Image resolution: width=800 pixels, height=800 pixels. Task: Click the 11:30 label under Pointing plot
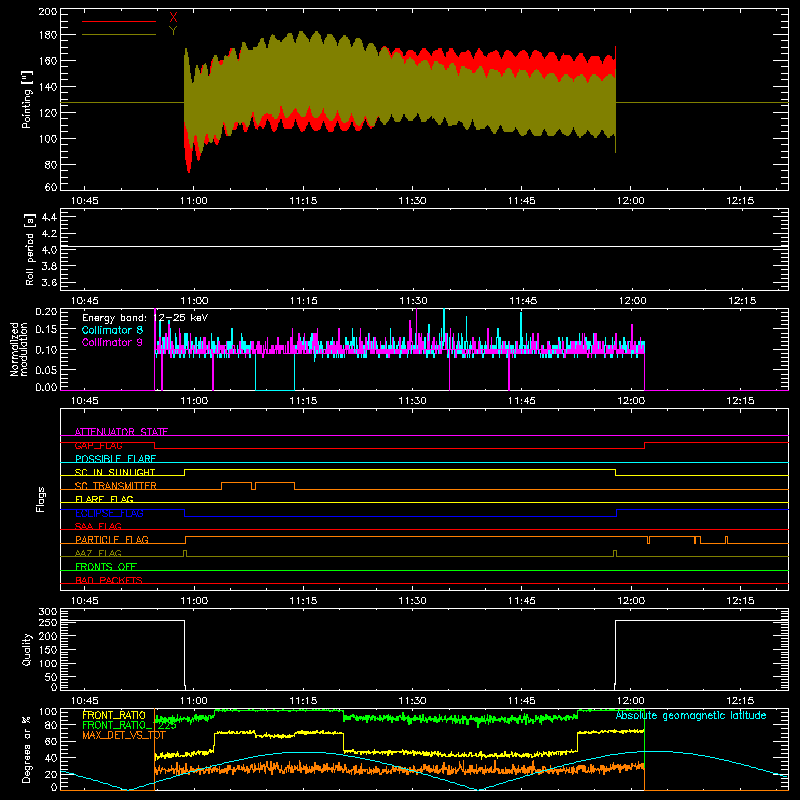[x=412, y=201]
